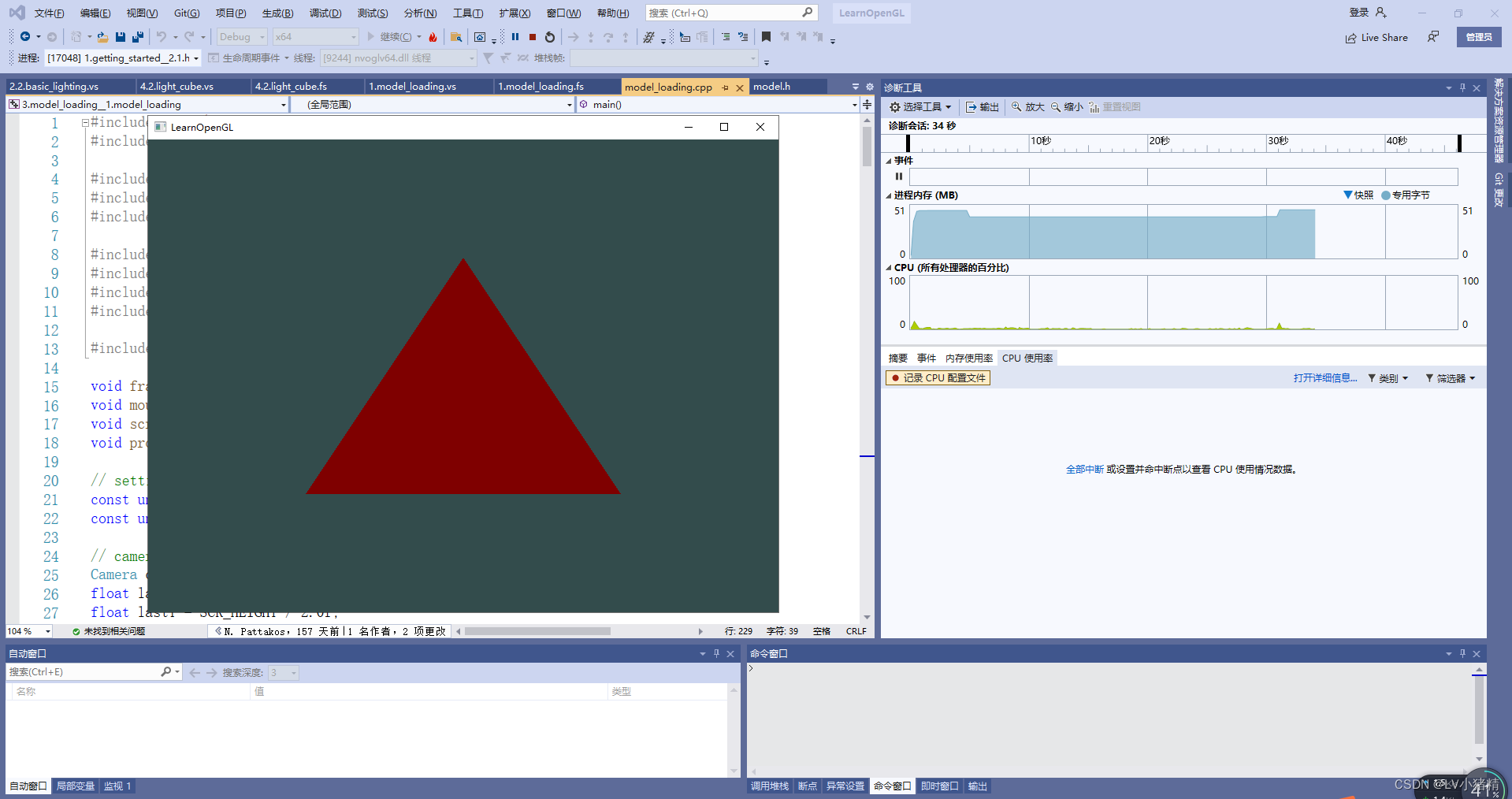Screen dimensions: 1512x799
Task: Click the account sign-in person icon
Action: click(x=1380, y=13)
